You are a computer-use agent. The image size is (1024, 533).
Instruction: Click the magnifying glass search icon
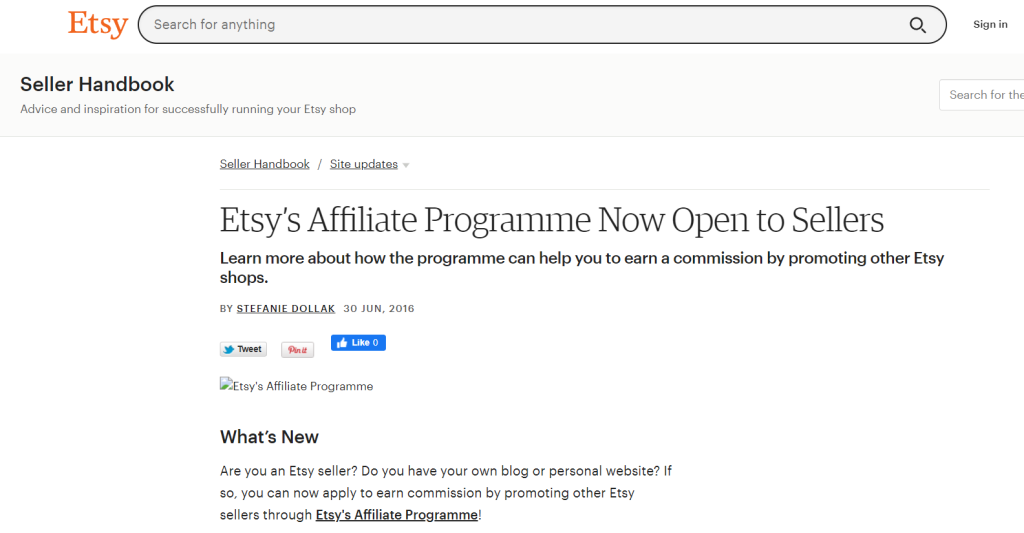pyautogui.click(x=917, y=25)
